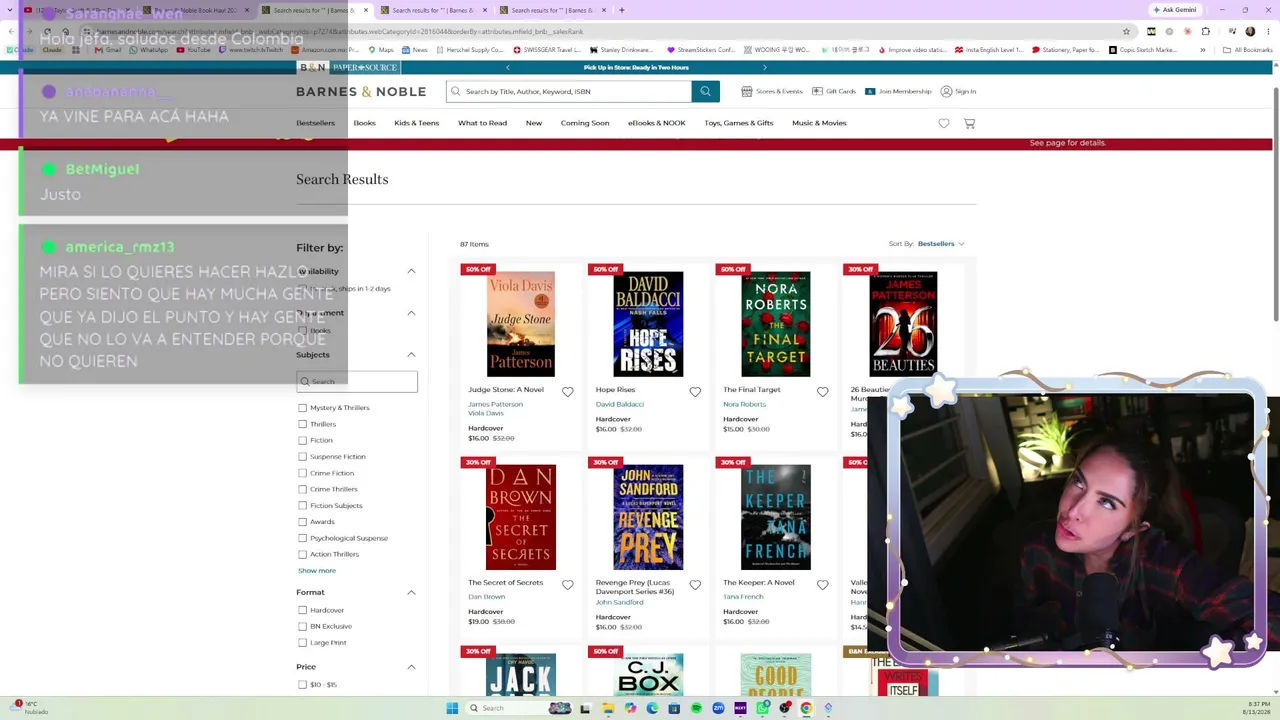Image resolution: width=1280 pixels, height=720 pixels.
Task: Open File Explorer from the taskbar
Action: coord(608,708)
